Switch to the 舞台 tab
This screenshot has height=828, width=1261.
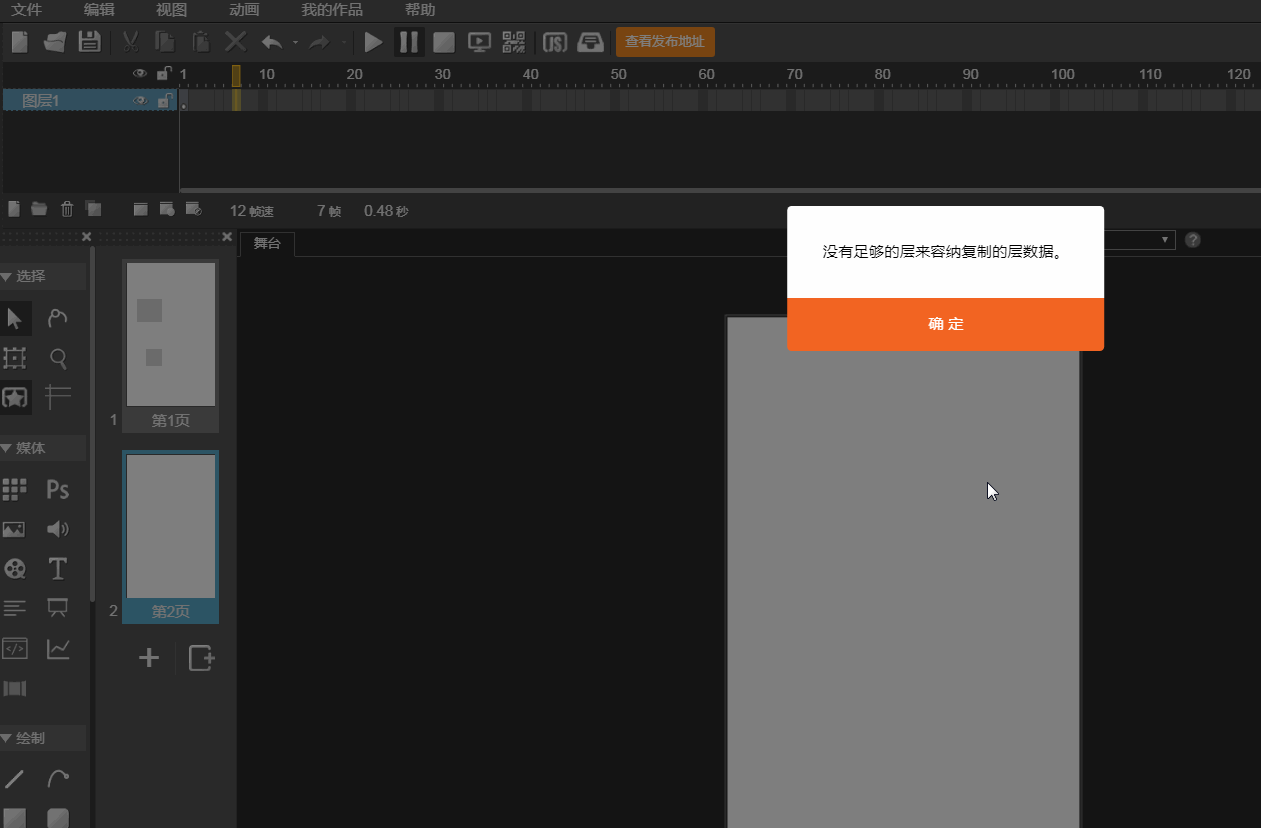(x=267, y=244)
